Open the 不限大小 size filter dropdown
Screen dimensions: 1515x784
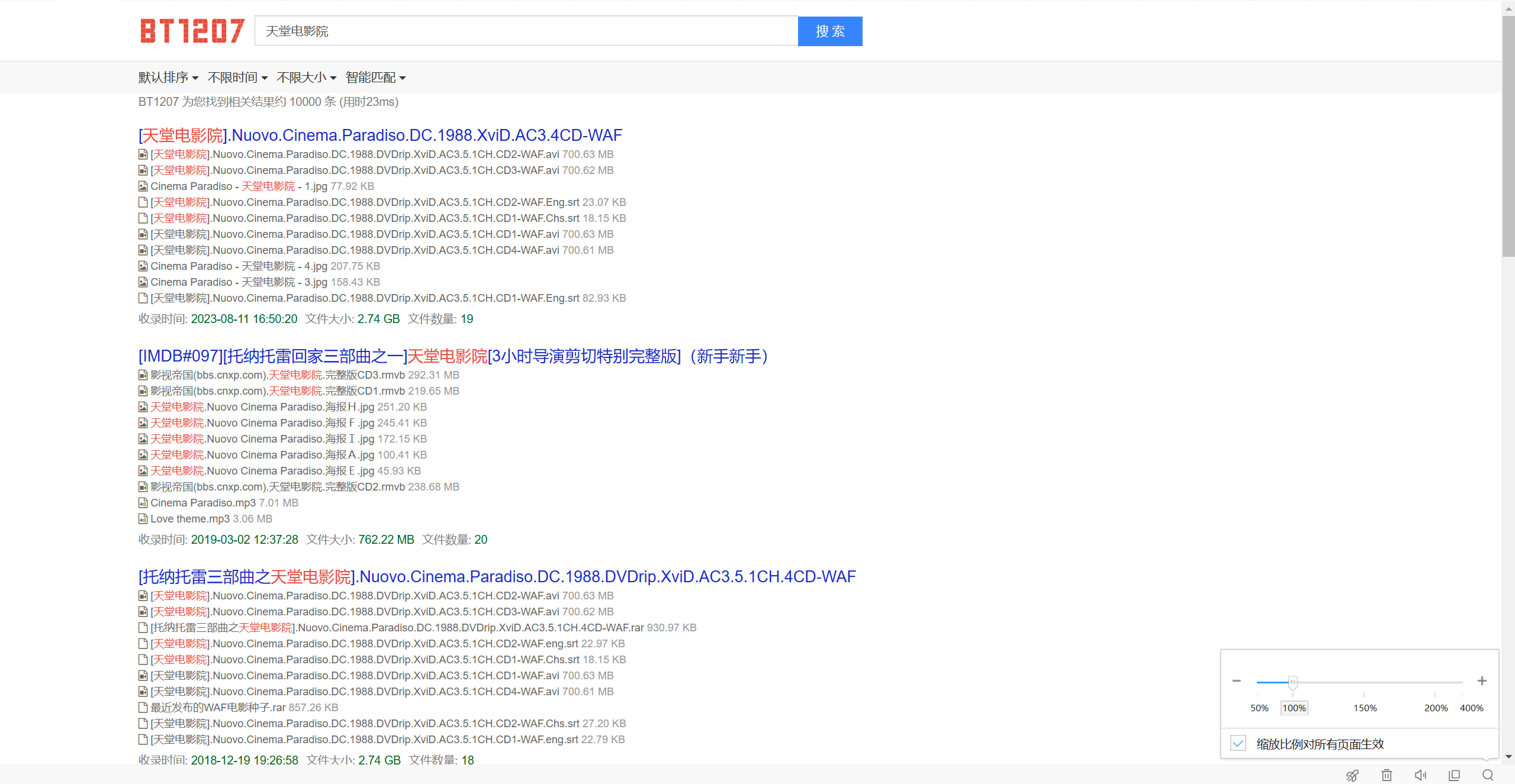[306, 78]
